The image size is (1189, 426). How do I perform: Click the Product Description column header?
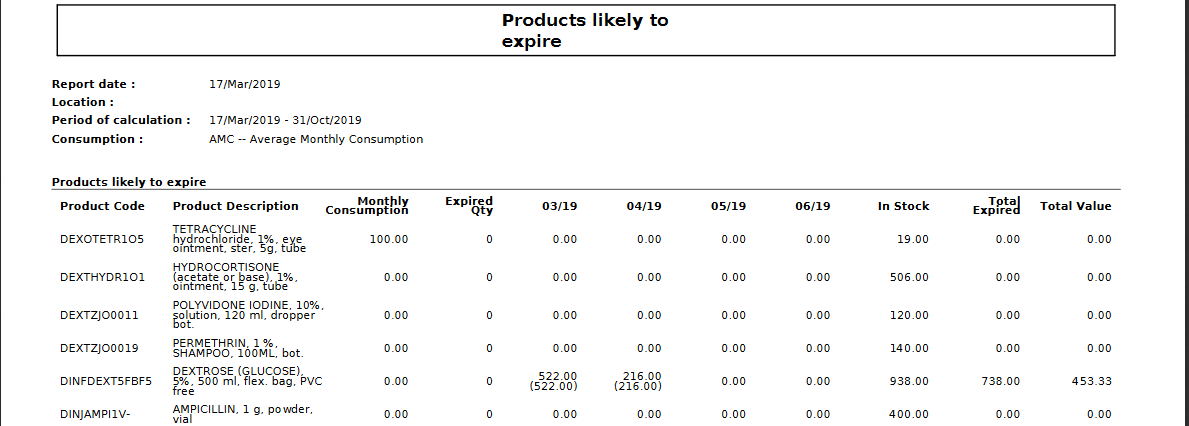(x=235, y=206)
